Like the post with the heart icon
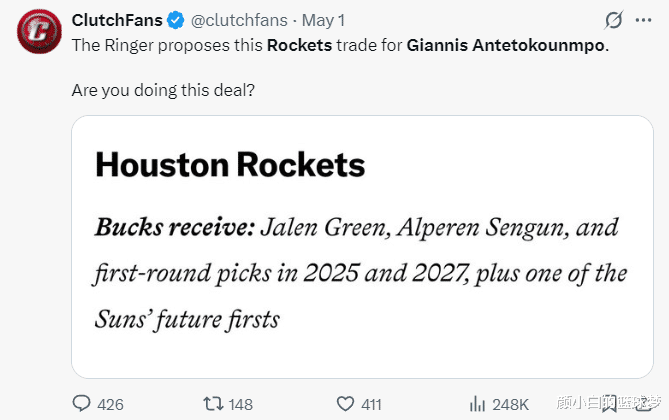The image size is (669, 420). [346, 403]
